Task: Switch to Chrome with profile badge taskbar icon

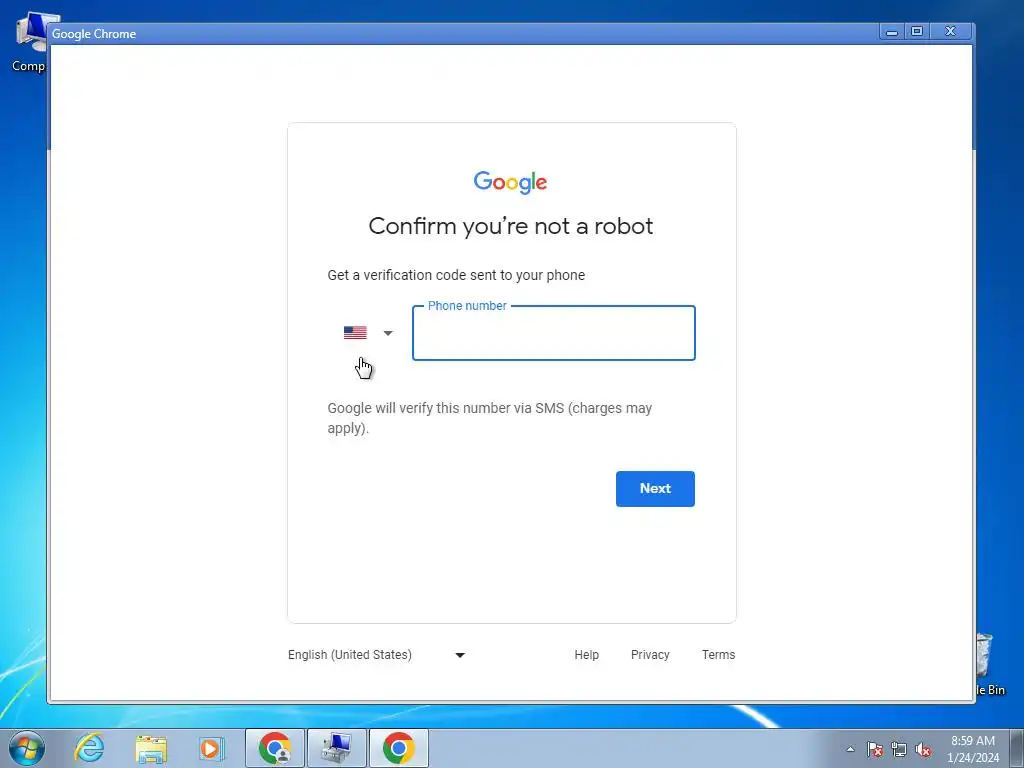Action: click(x=275, y=748)
